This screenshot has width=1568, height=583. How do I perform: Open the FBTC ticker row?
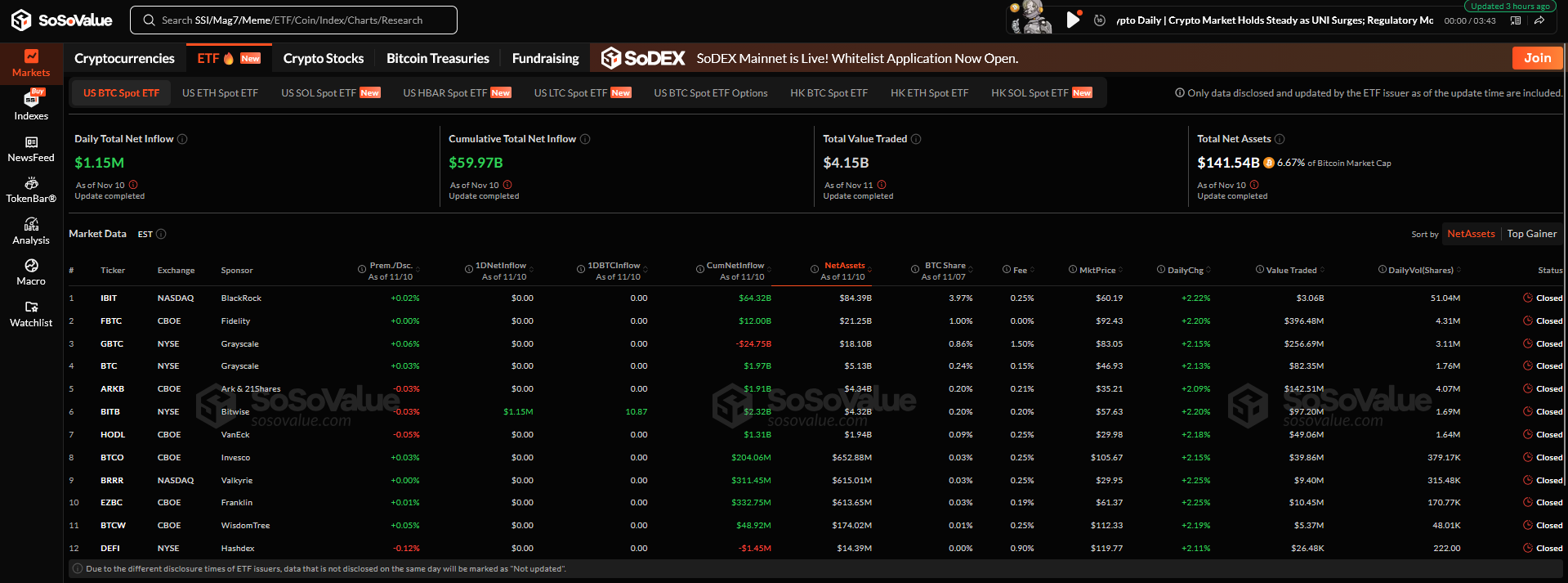click(x=816, y=321)
